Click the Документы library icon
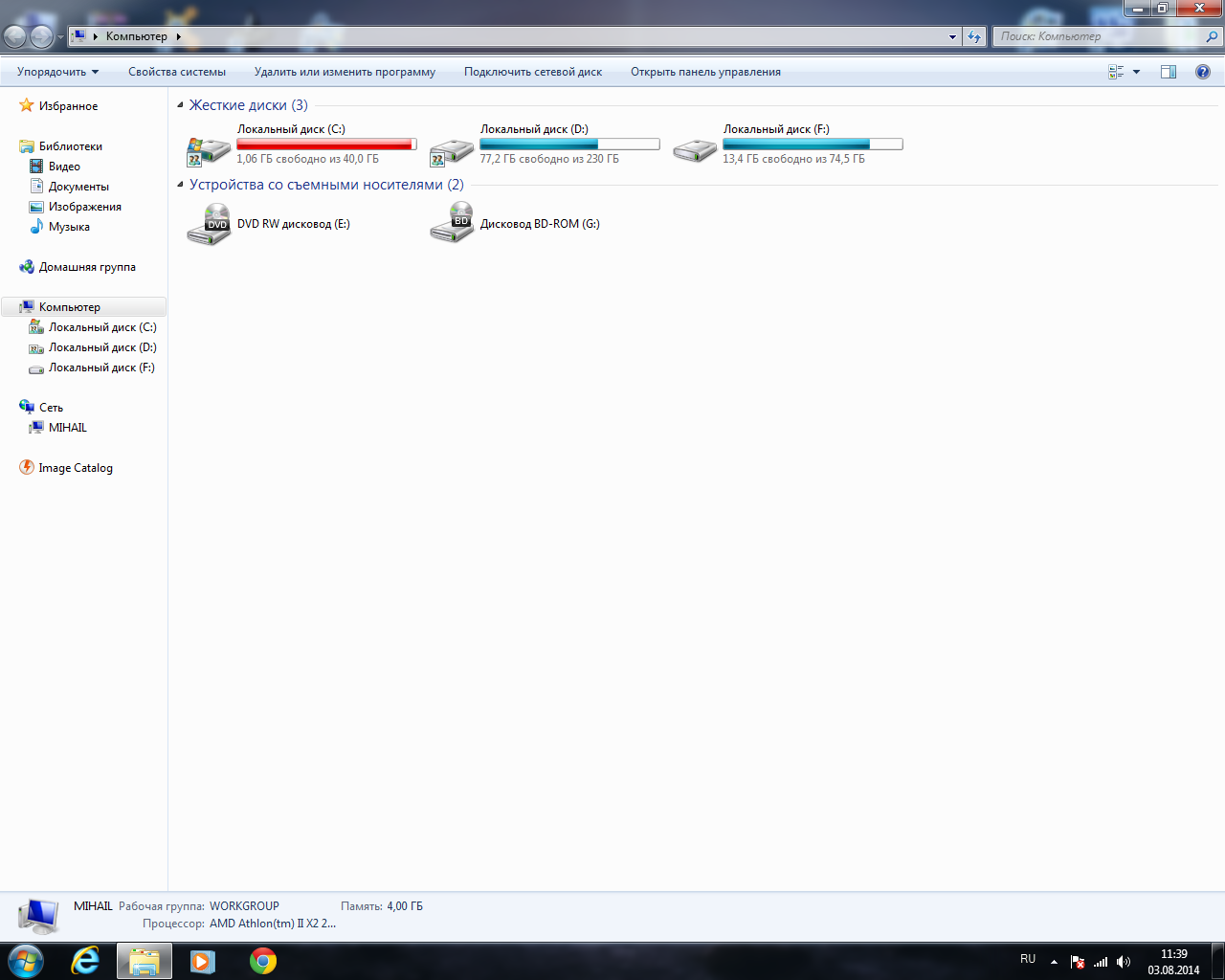Viewport: 1225px width, 980px height. (36, 187)
